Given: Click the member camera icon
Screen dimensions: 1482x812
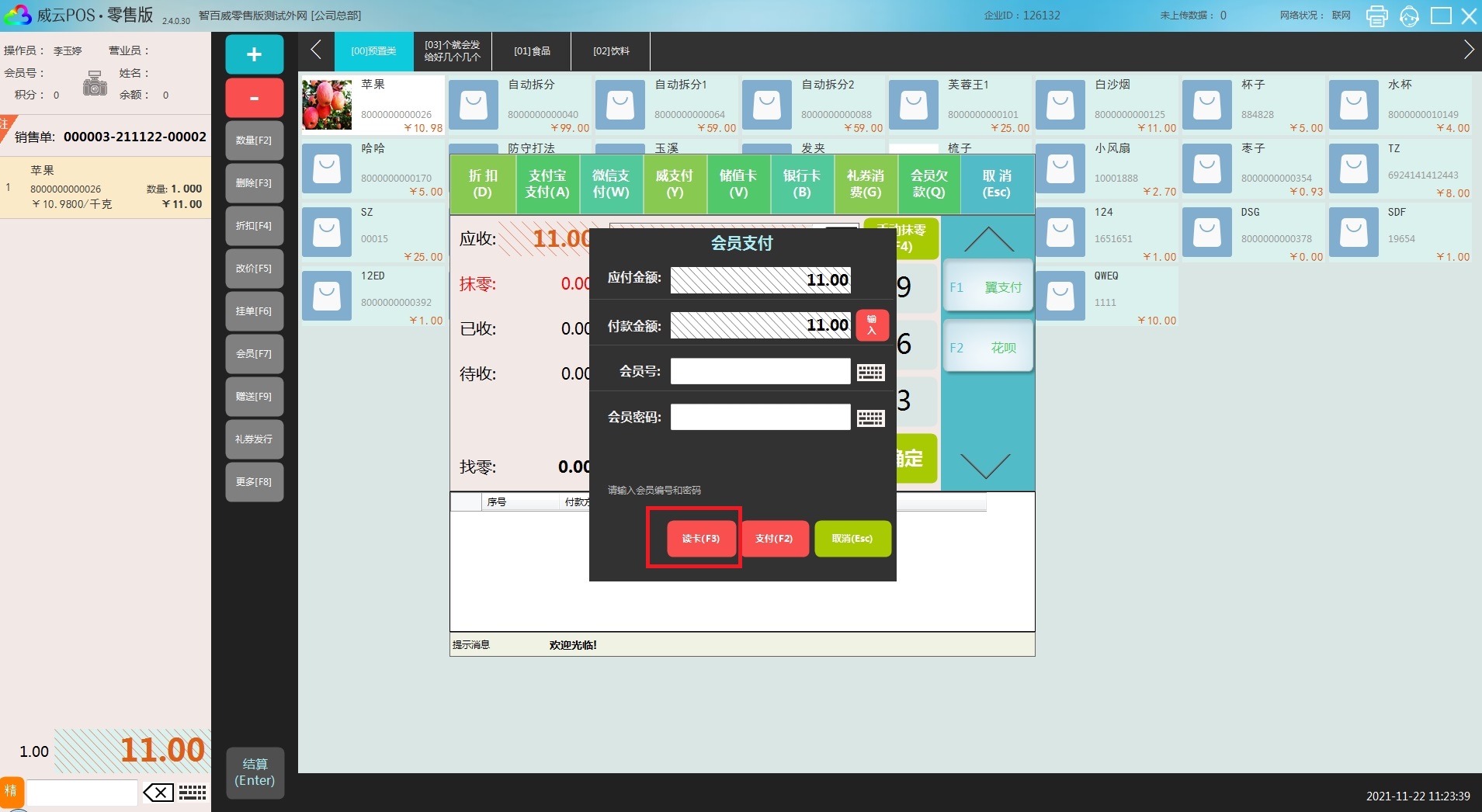Looking at the screenshot, I should (95, 83).
